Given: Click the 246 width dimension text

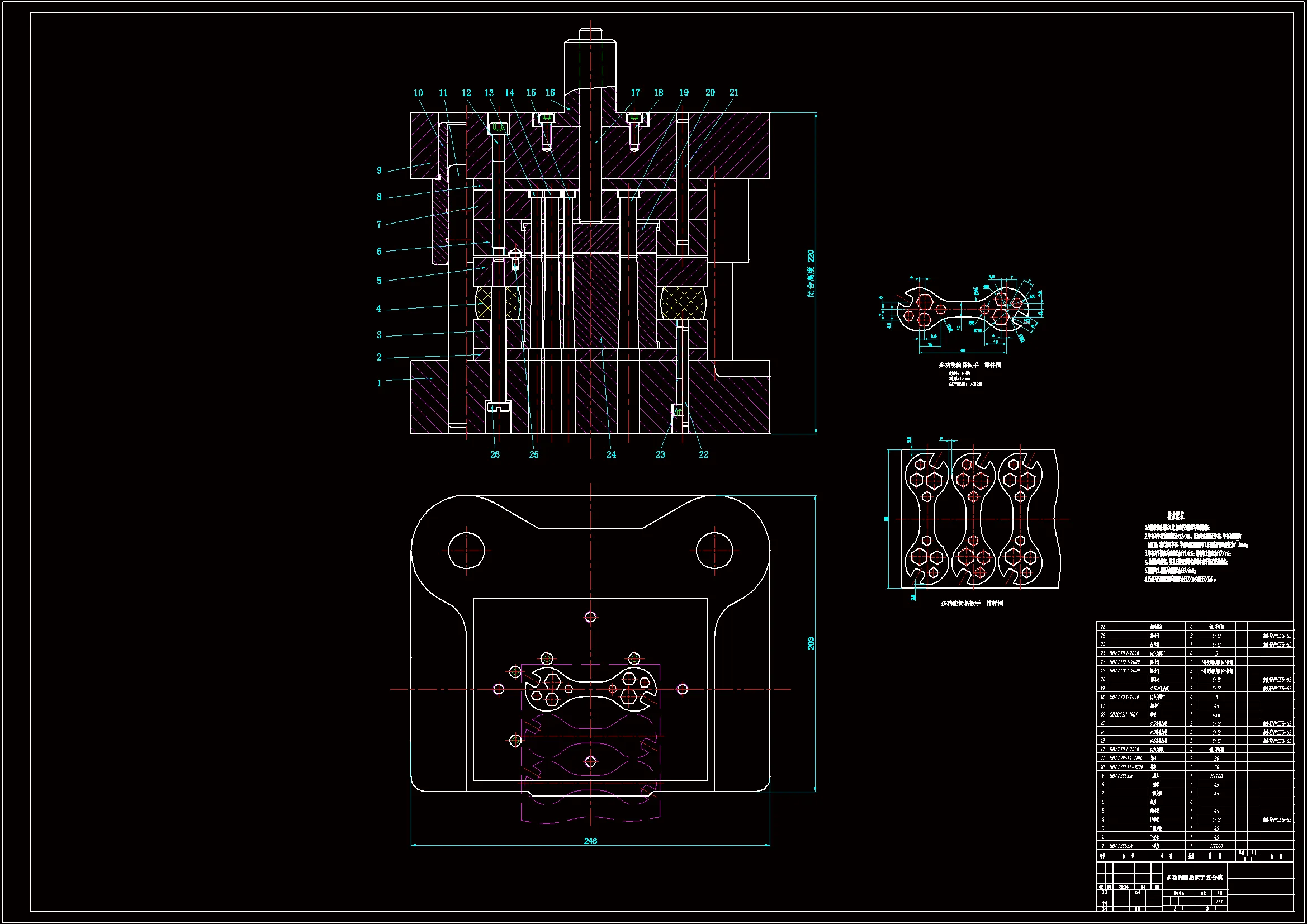Looking at the screenshot, I should [590, 841].
